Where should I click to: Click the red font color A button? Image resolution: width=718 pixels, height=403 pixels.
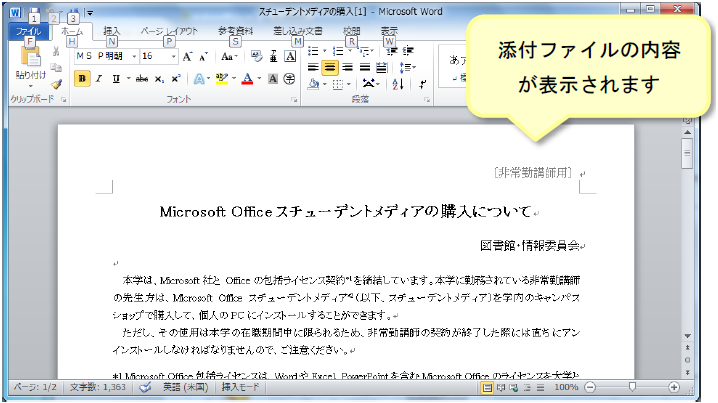[247, 79]
